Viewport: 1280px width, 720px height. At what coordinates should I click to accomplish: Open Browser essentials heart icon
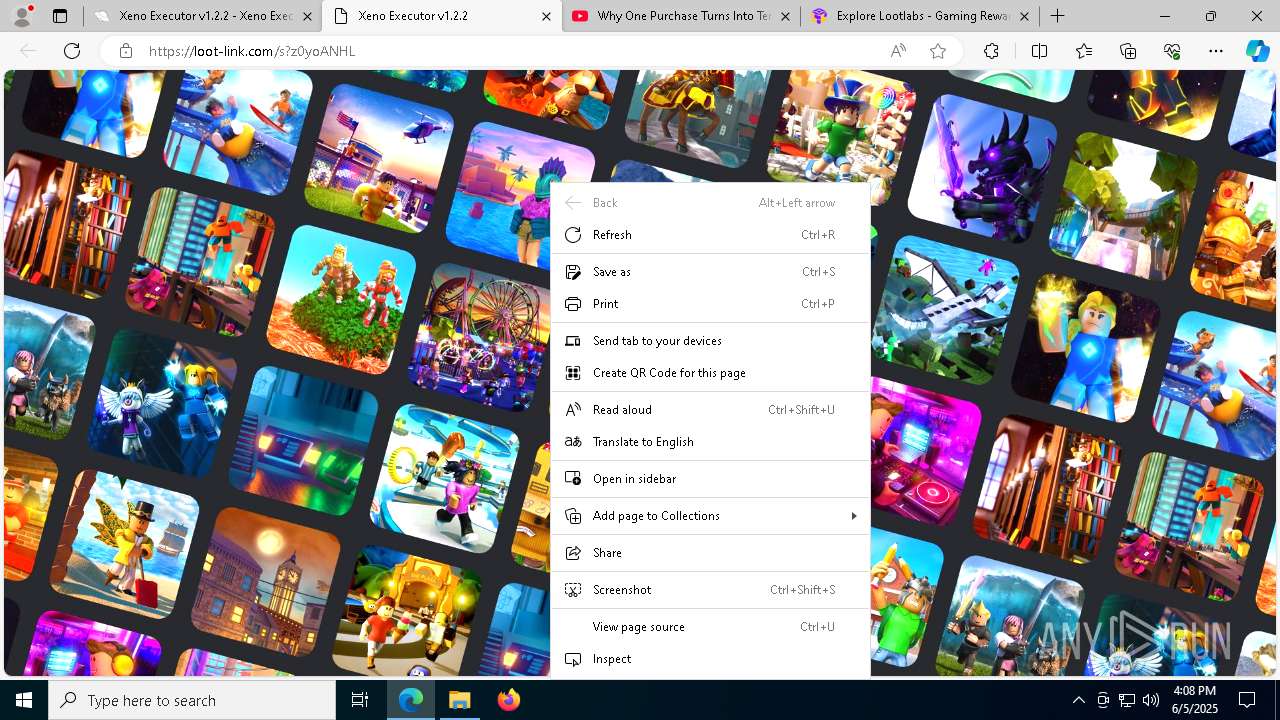[x=1172, y=51]
